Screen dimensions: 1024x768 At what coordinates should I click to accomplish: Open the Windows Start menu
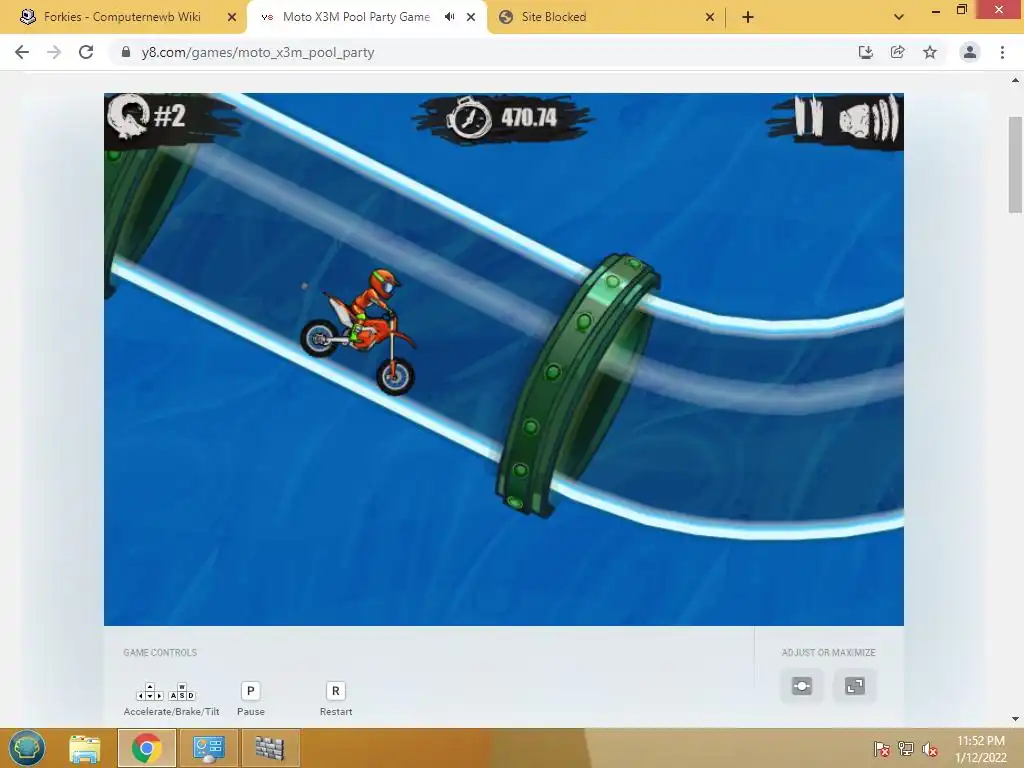pyautogui.click(x=27, y=748)
